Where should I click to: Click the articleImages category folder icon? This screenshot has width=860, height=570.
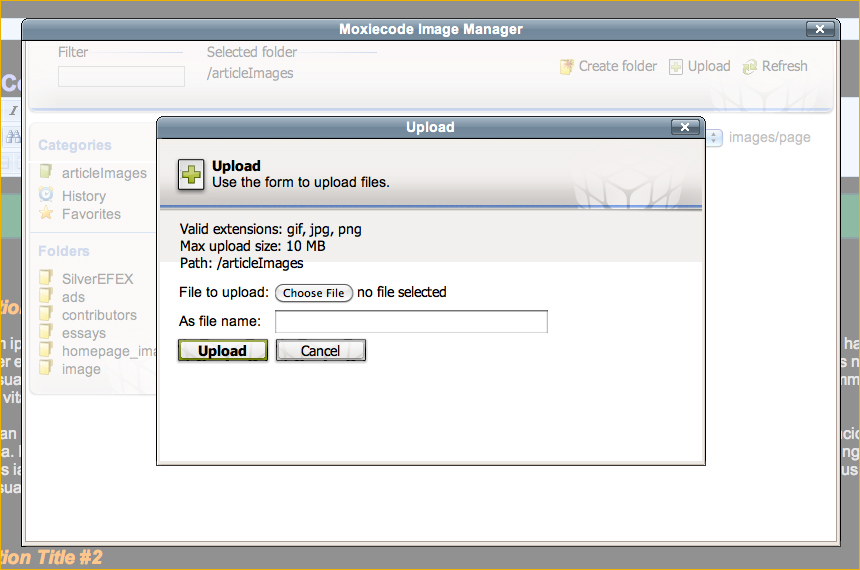(x=46, y=172)
